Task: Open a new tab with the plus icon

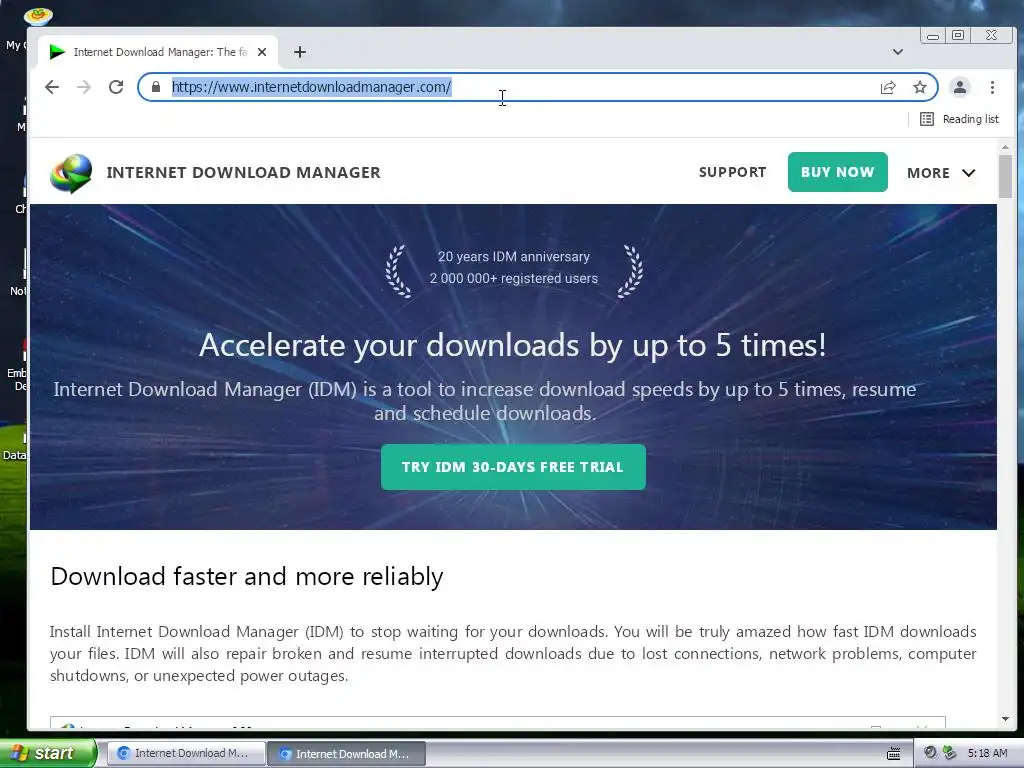Action: pyautogui.click(x=300, y=52)
